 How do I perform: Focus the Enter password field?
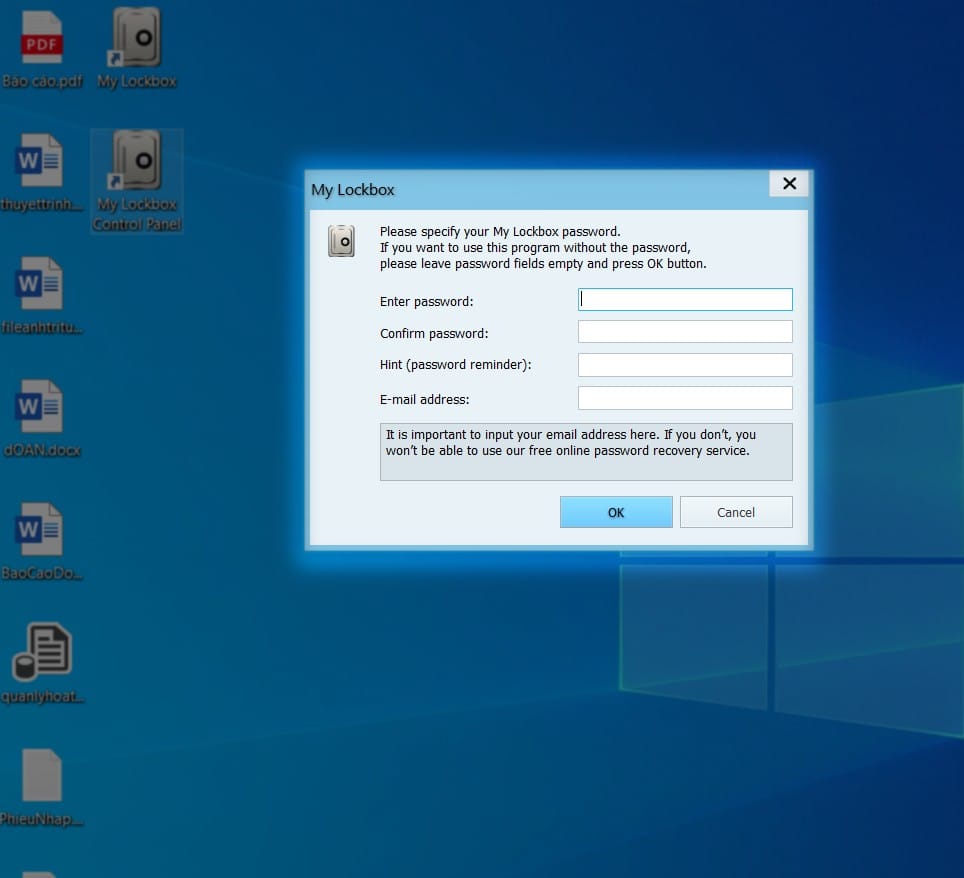pyautogui.click(x=685, y=299)
